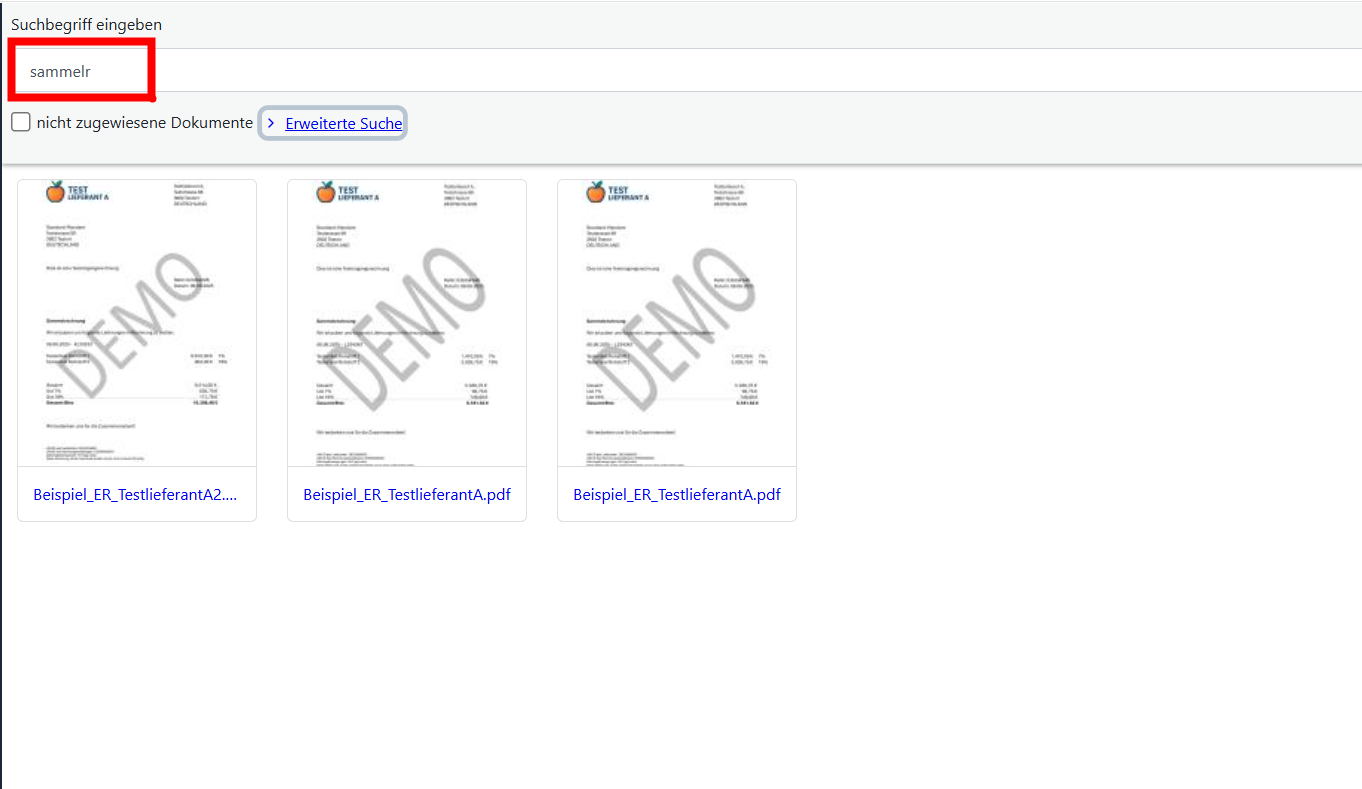Select the third DEMO watermarked document preview

pyautogui.click(x=676, y=321)
